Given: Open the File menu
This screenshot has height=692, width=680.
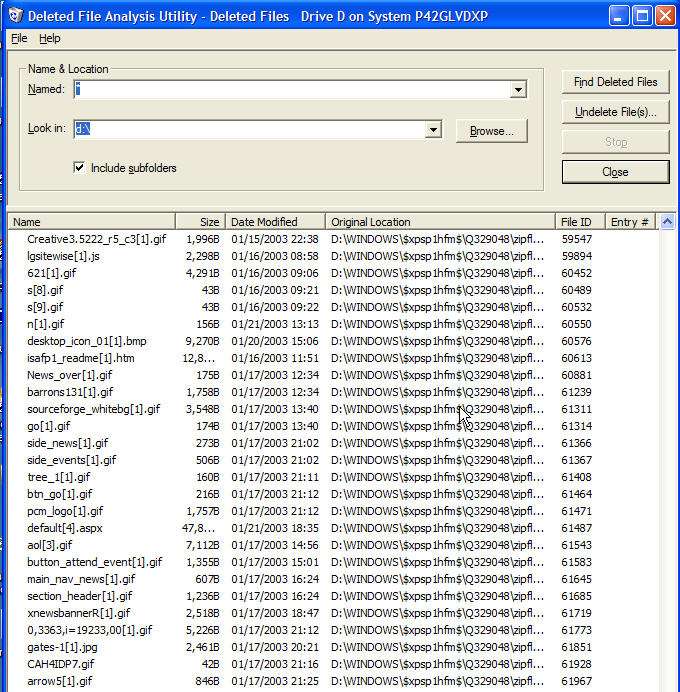Looking at the screenshot, I should coord(19,38).
